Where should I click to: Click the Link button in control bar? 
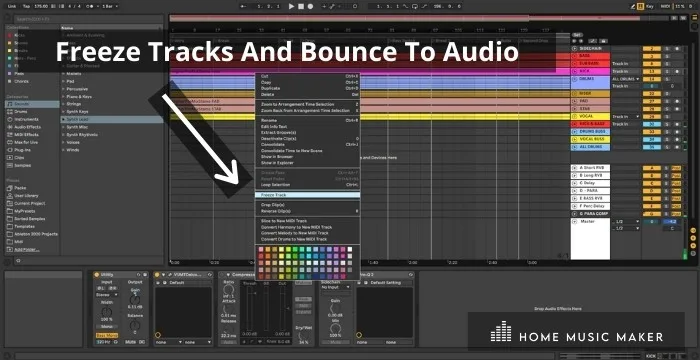click(x=12, y=6)
